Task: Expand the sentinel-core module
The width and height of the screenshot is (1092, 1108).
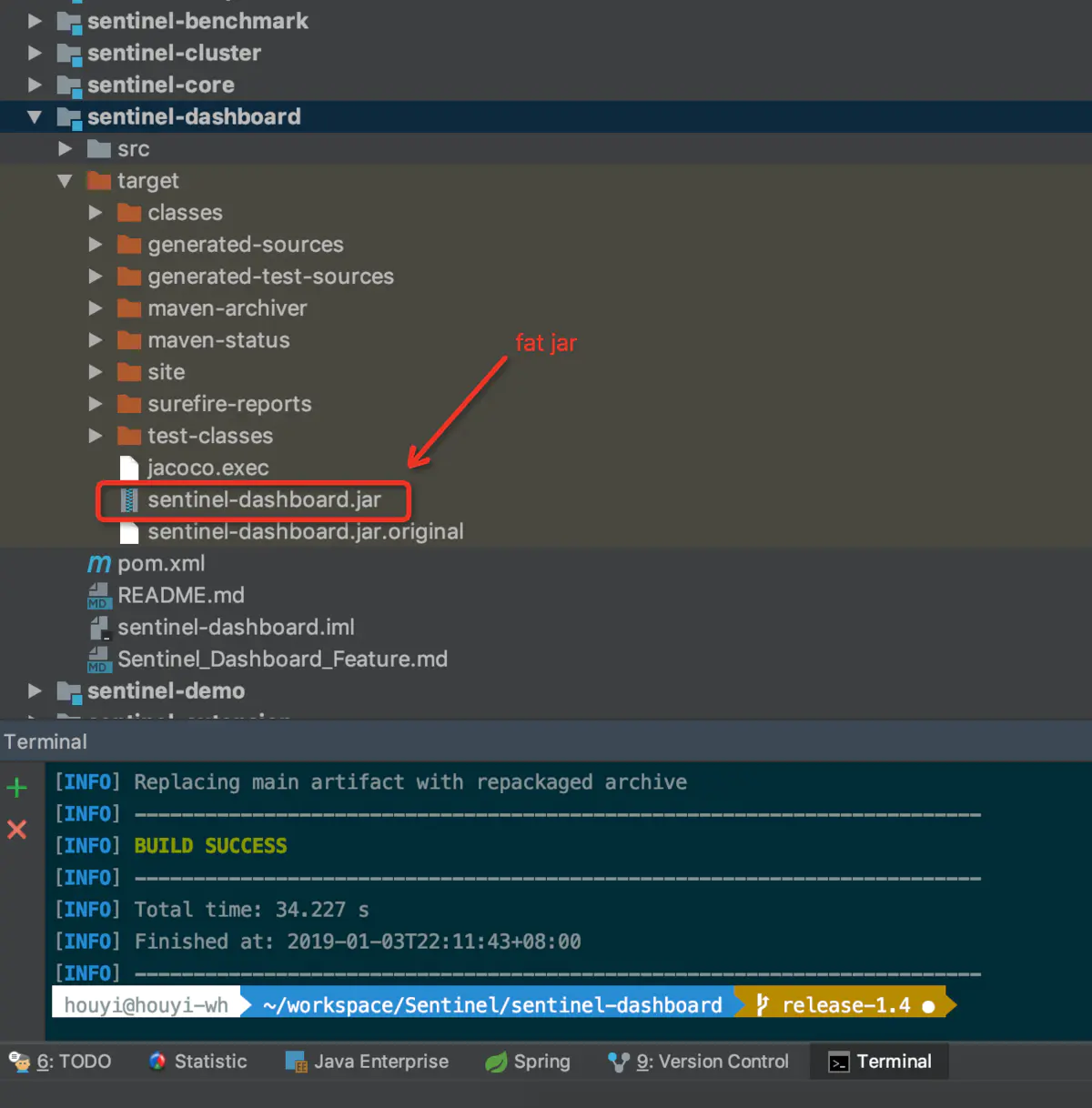Action: 35,85
